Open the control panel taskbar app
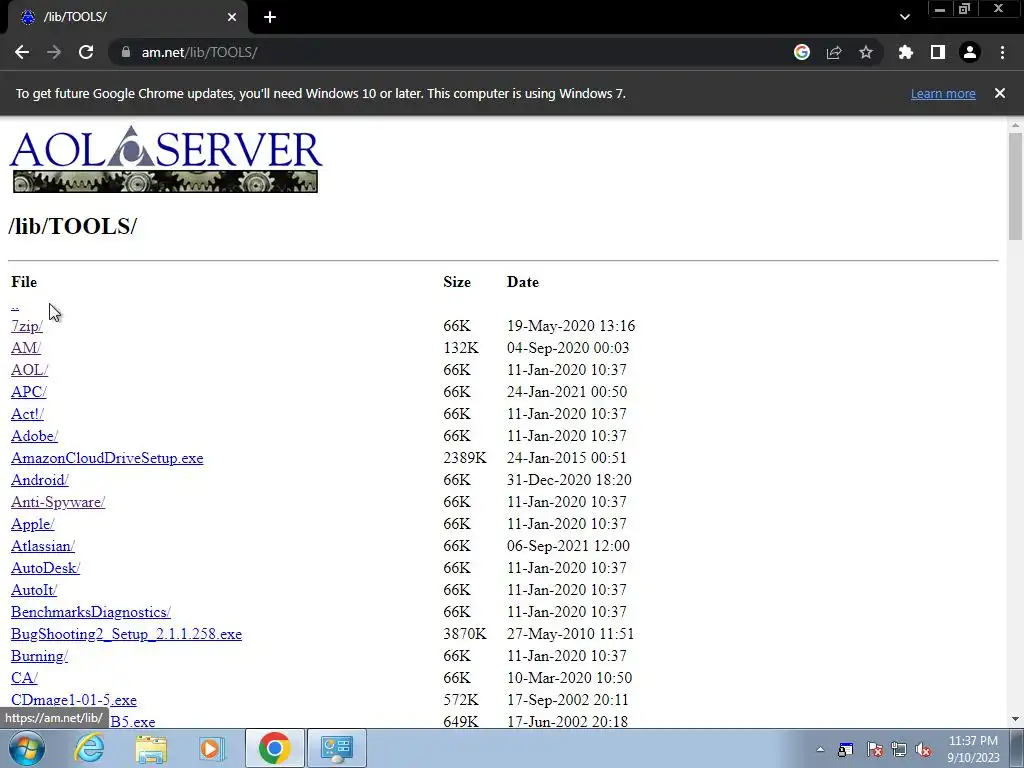The width and height of the screenshot is (1024, 768). pos(336,748)
